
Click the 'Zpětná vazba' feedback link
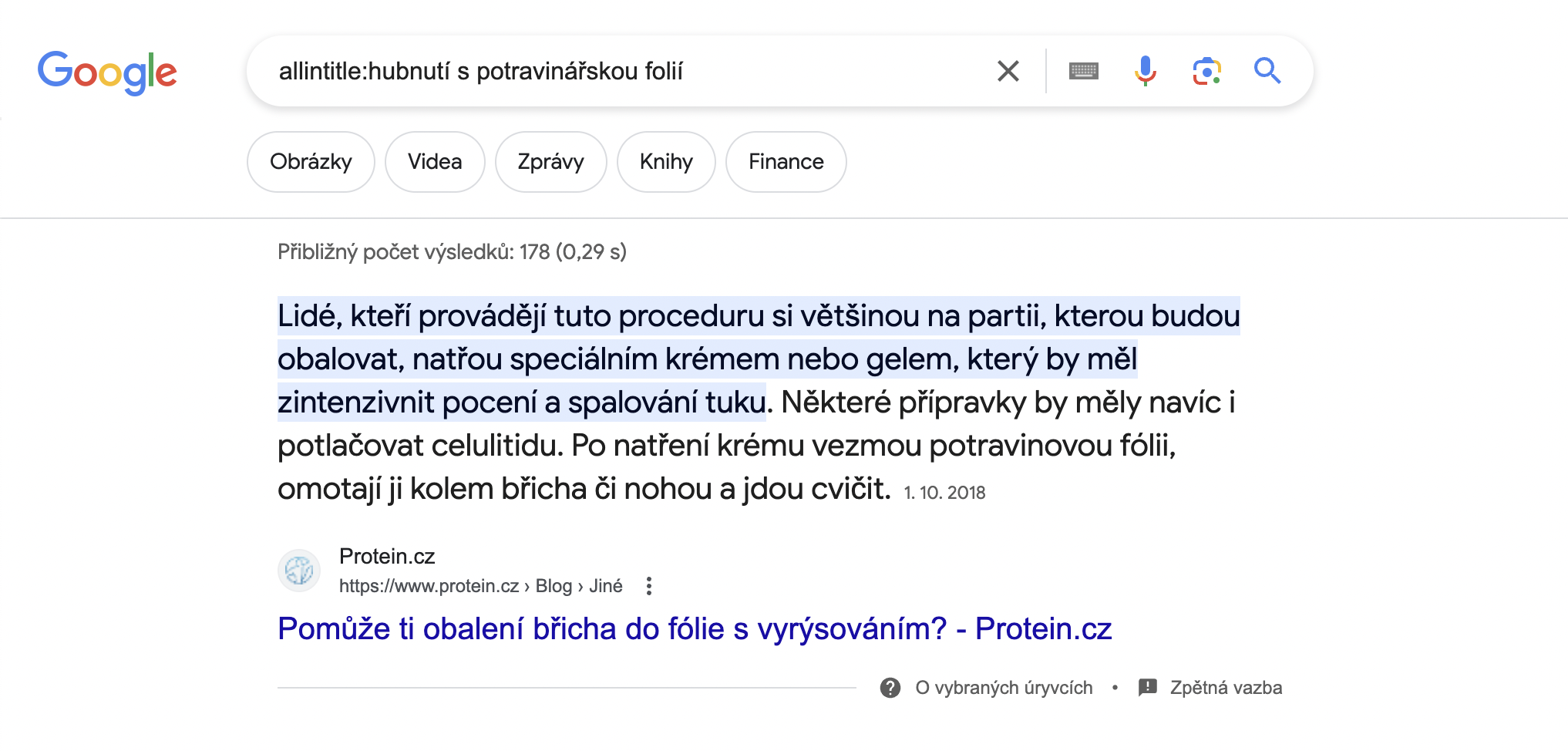tap(1226, 688)
